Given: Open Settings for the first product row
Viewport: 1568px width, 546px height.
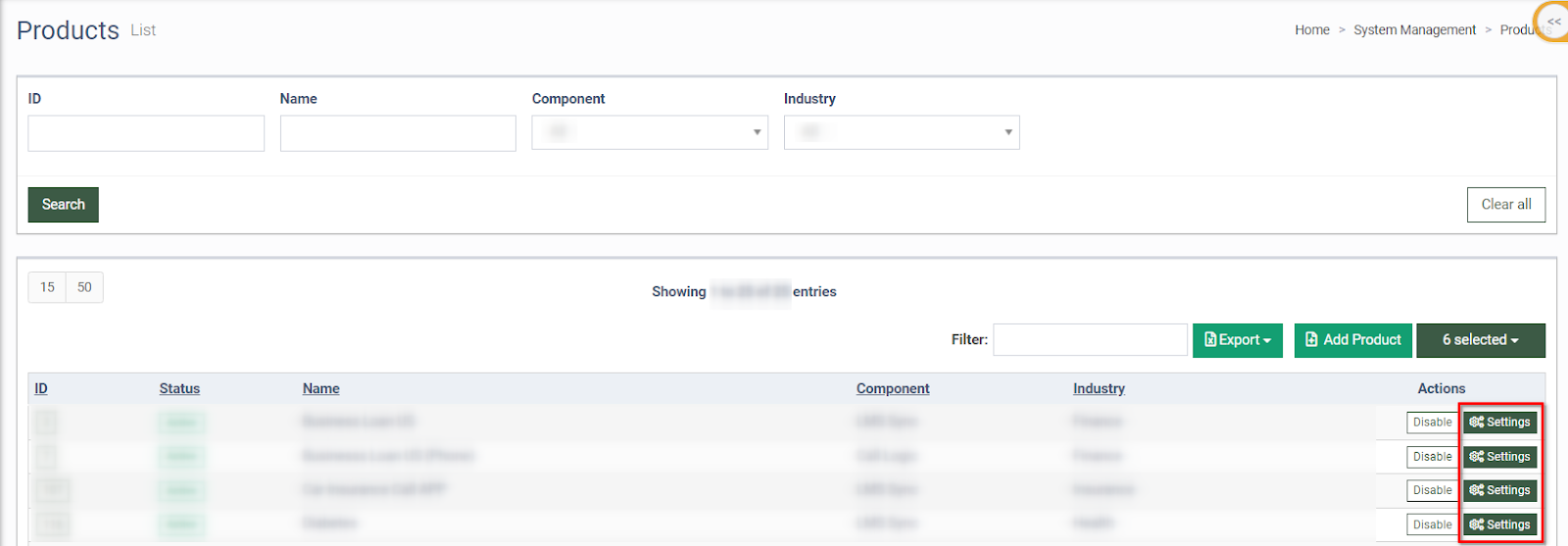Looking at the screenshot, I should tap(1499, 422).
